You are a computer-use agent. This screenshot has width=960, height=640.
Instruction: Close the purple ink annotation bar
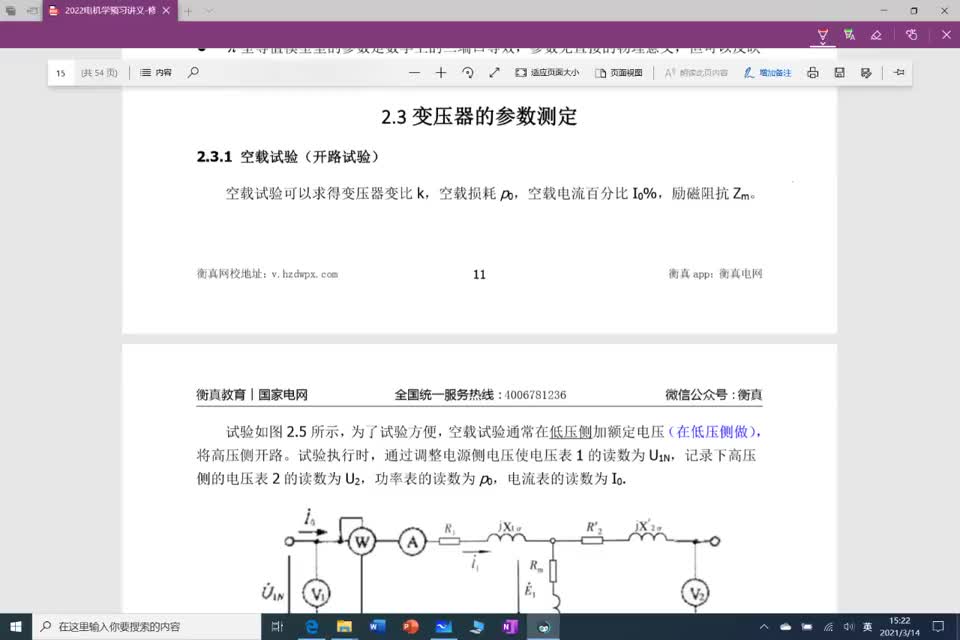coord(946,35)
